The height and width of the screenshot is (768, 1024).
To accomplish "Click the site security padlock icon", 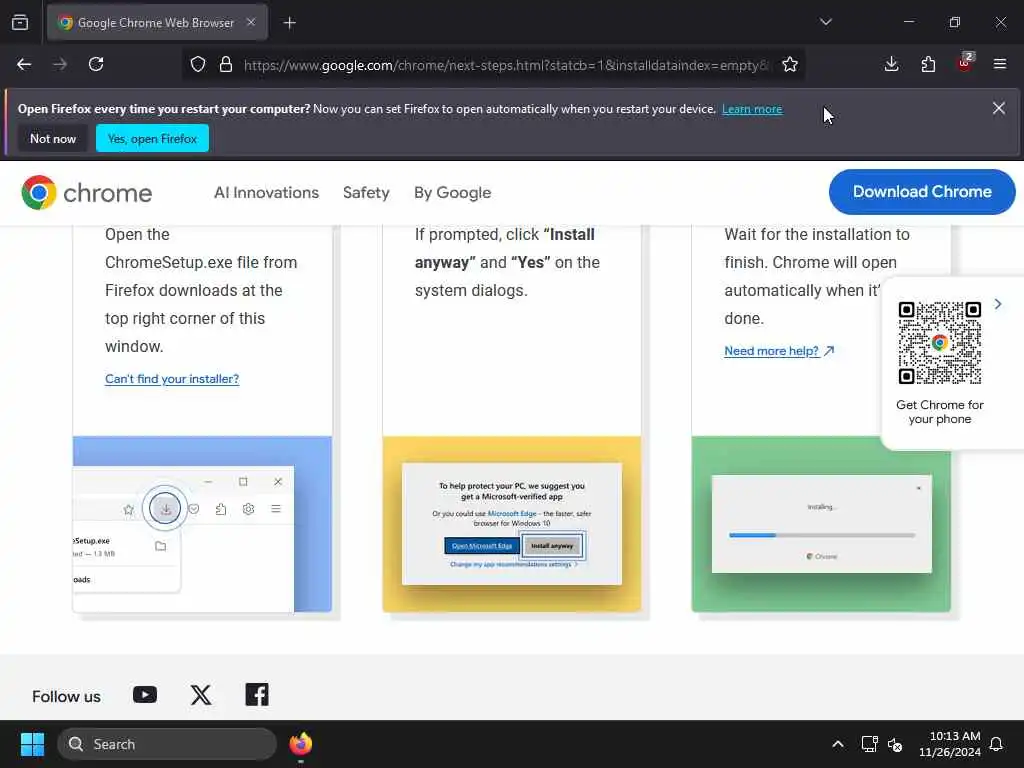I will pos(226,64).
